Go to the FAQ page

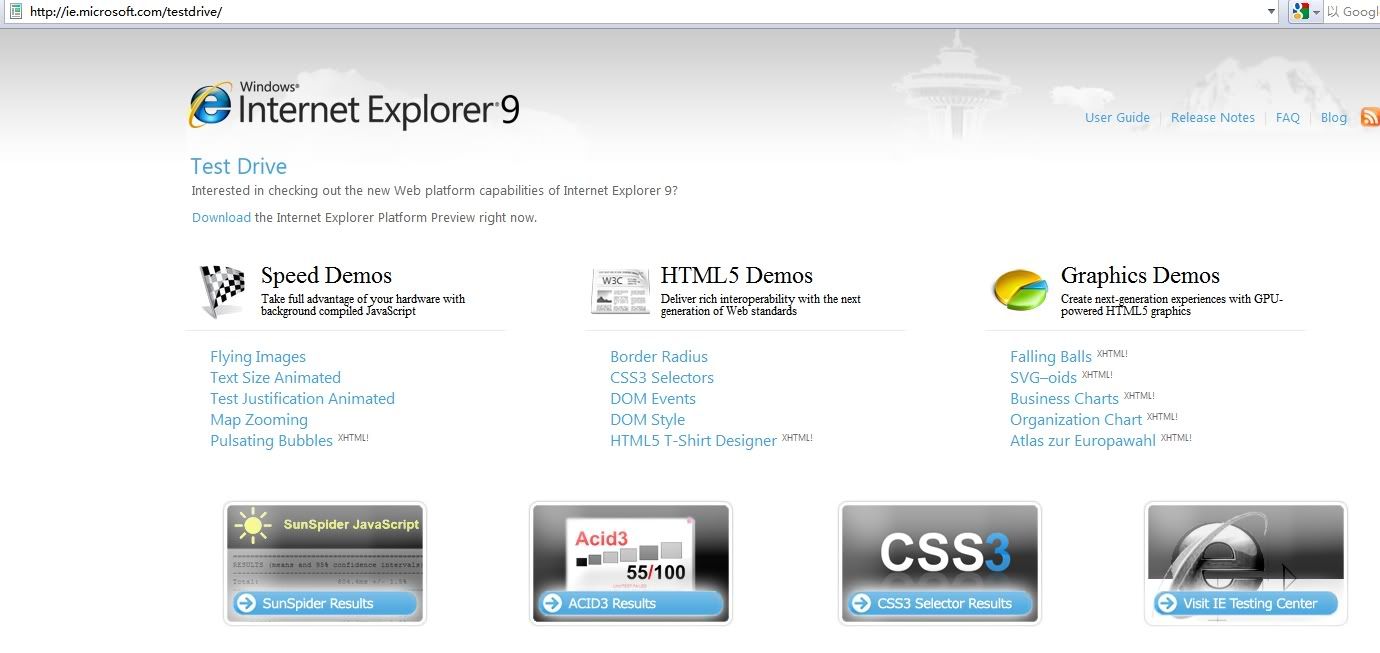(1288, 118)
